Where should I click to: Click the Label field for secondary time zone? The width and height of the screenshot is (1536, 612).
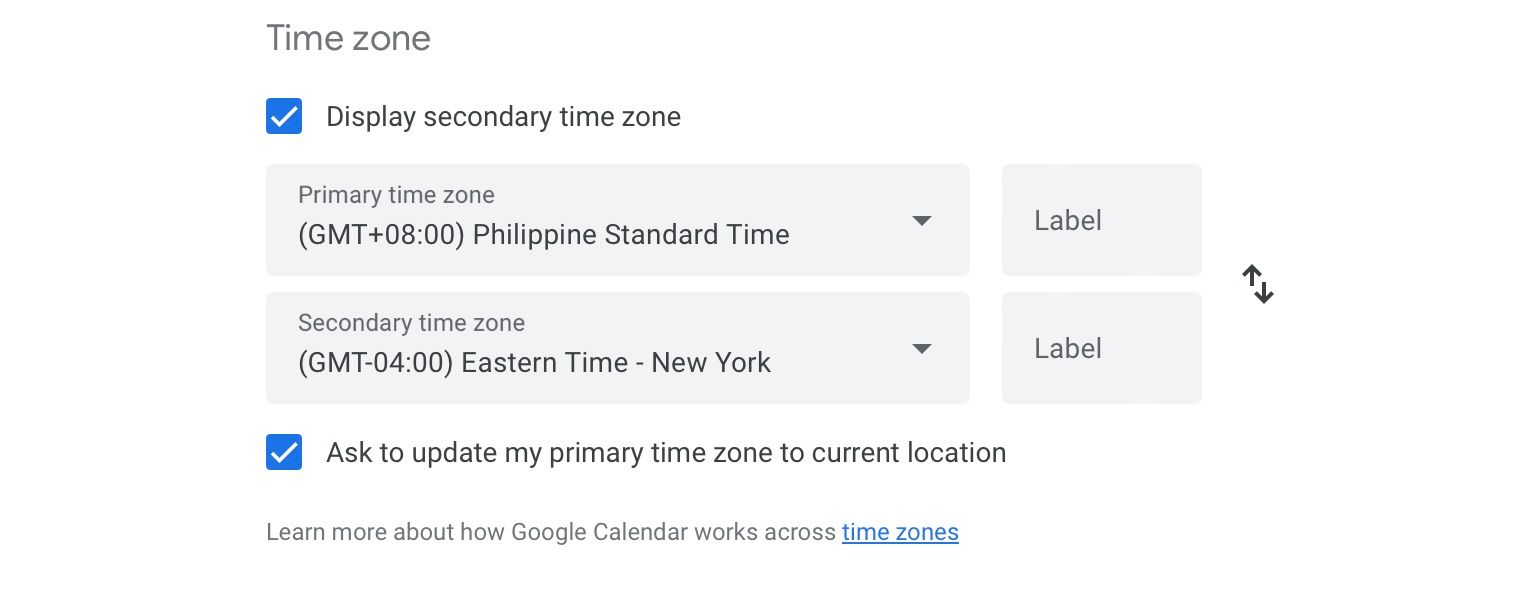click(x=1100, y=348)
